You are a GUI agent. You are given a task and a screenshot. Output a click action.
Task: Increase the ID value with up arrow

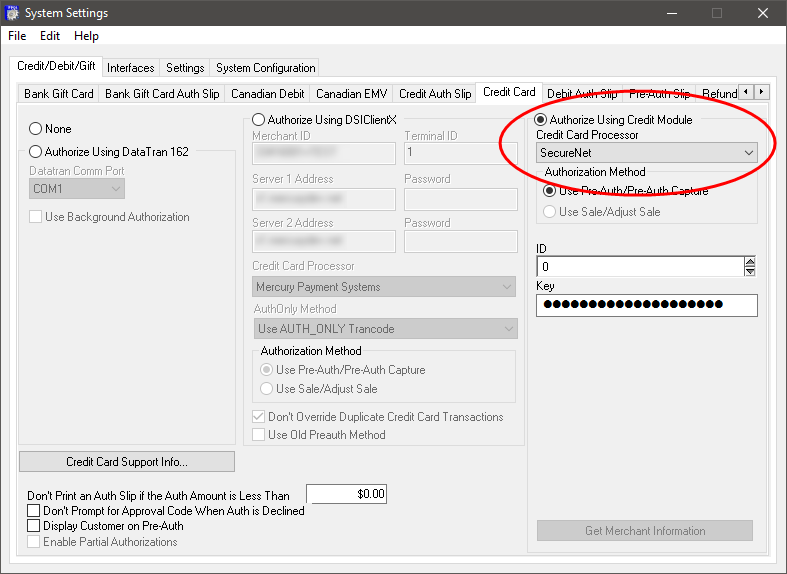point(750,263)
